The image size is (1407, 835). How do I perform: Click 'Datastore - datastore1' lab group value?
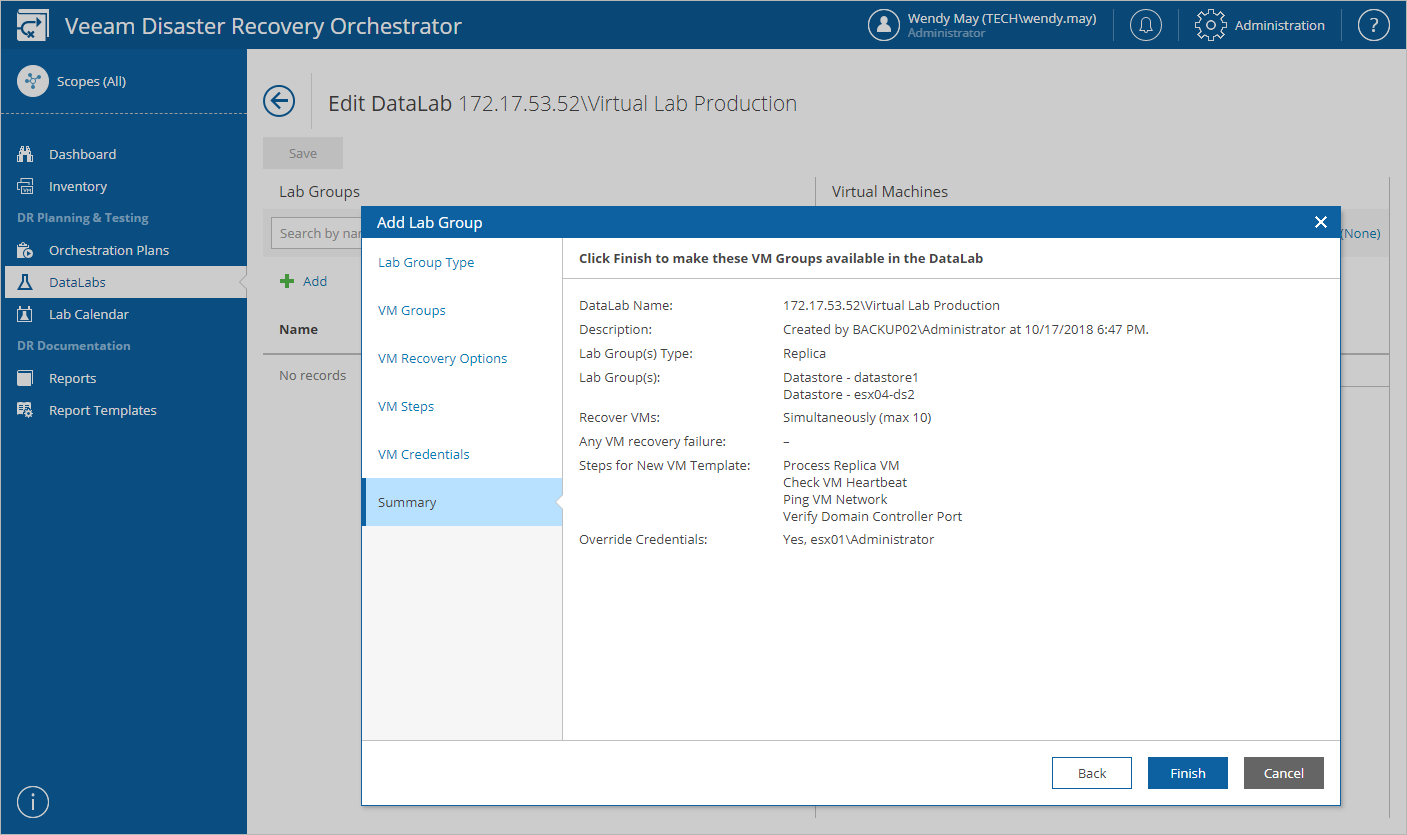(850, 377)
